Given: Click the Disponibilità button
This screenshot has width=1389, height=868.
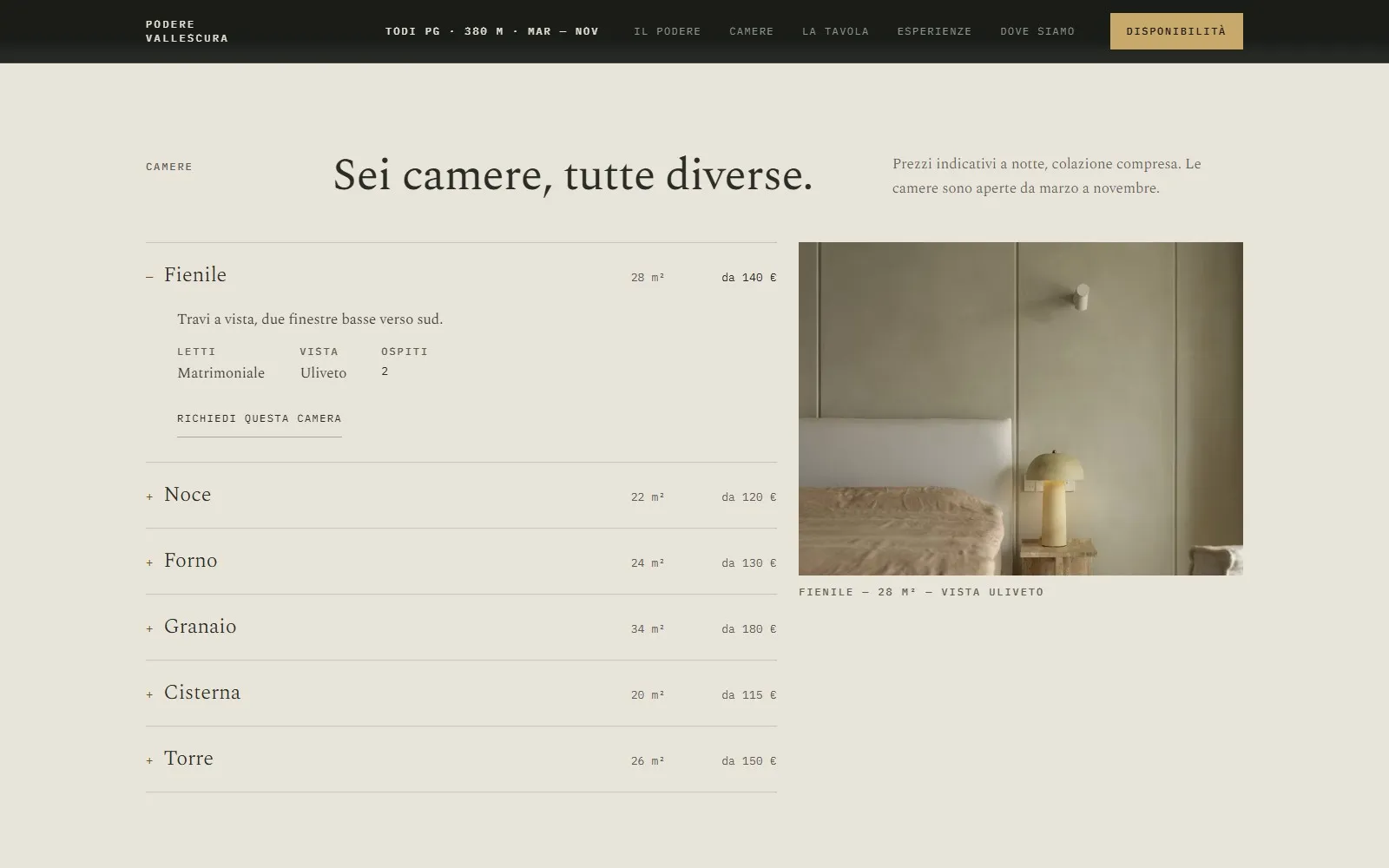Looking at the screenshot, I should [x=1176, y=31].
